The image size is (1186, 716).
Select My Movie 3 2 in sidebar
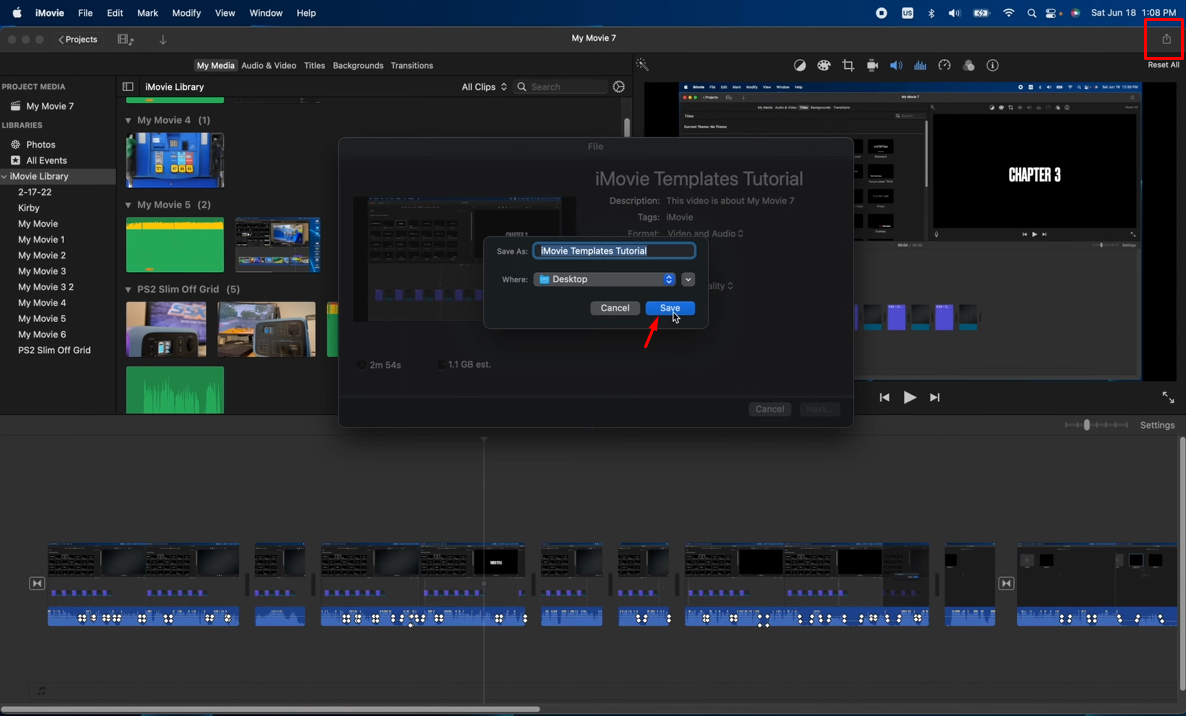coord(46,287)
